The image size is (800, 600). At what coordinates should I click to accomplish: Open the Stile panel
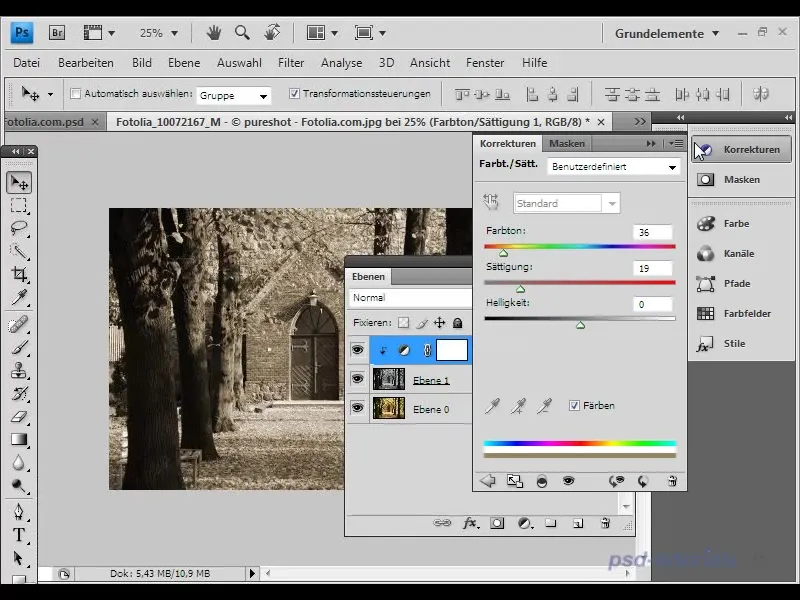tap(740, 343)
